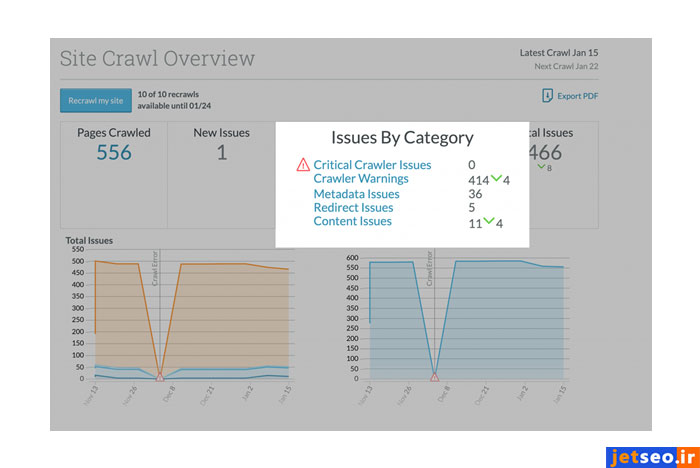Viewport: 700px width, 468px height.
Task: Click the green arrow under total issues 466
Action: point(541,168)
